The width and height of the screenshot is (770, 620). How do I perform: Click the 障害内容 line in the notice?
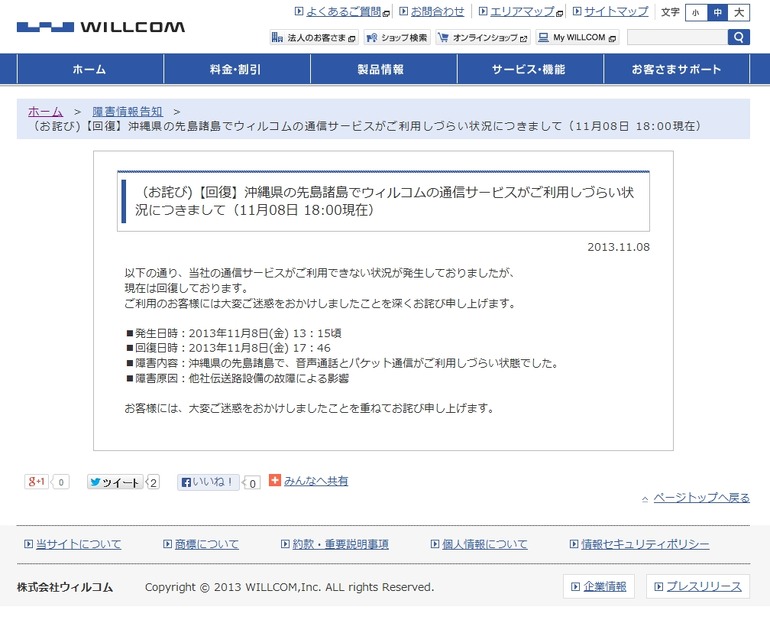coord(342,363)
